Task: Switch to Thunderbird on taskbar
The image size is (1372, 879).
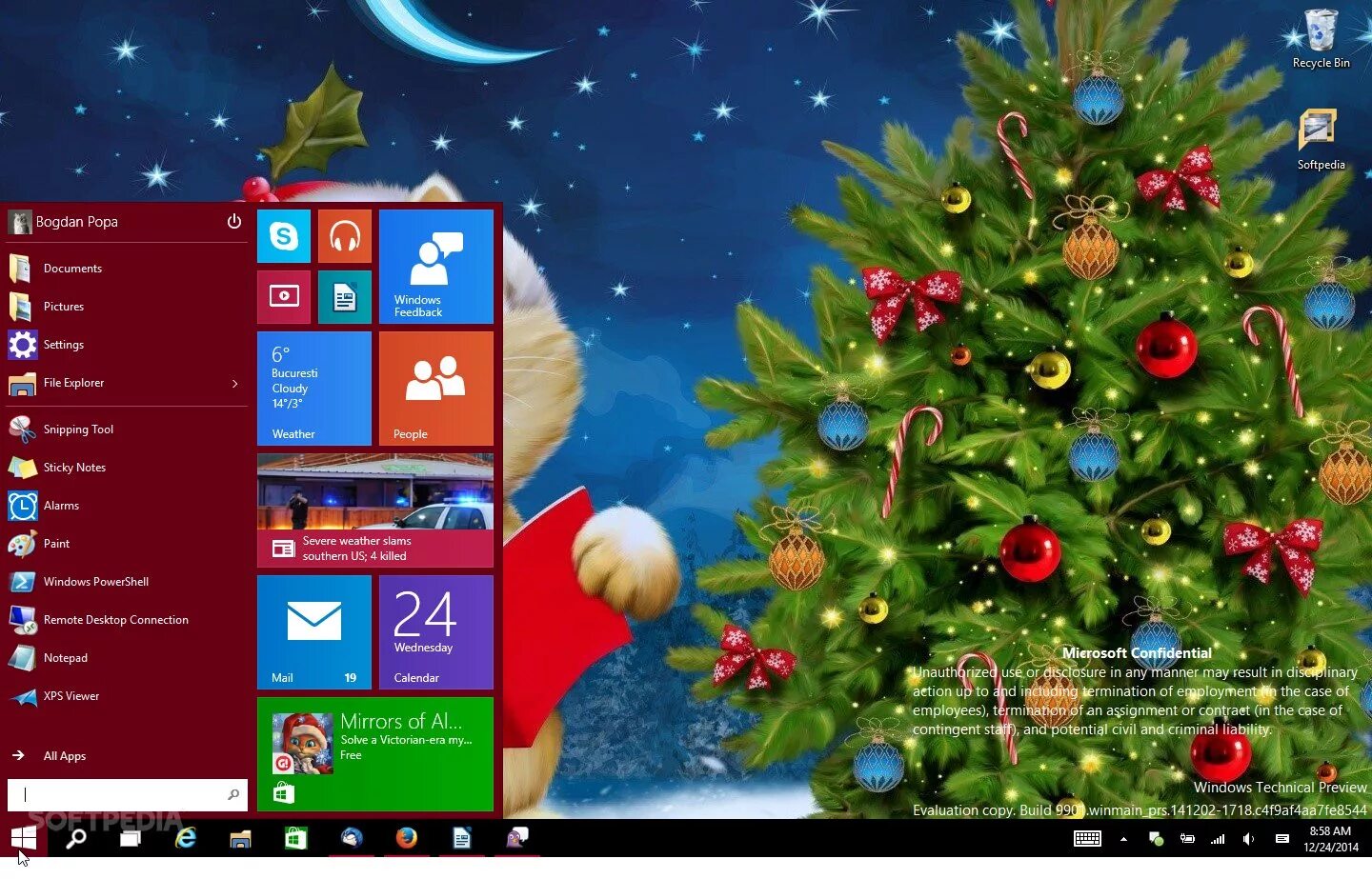Action: click(352, 838)
